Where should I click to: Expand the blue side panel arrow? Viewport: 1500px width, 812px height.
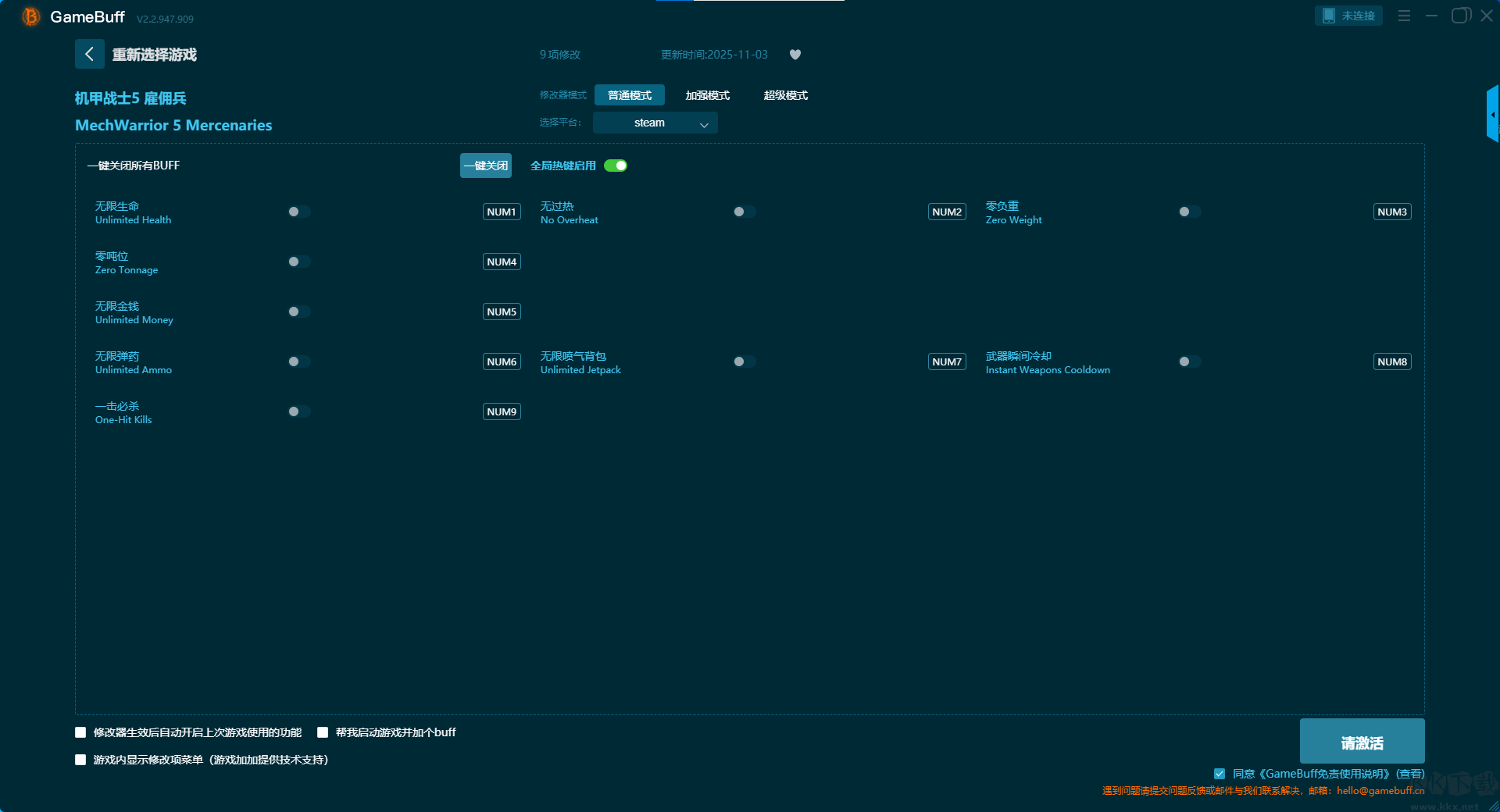click(x=1492, y=115)
